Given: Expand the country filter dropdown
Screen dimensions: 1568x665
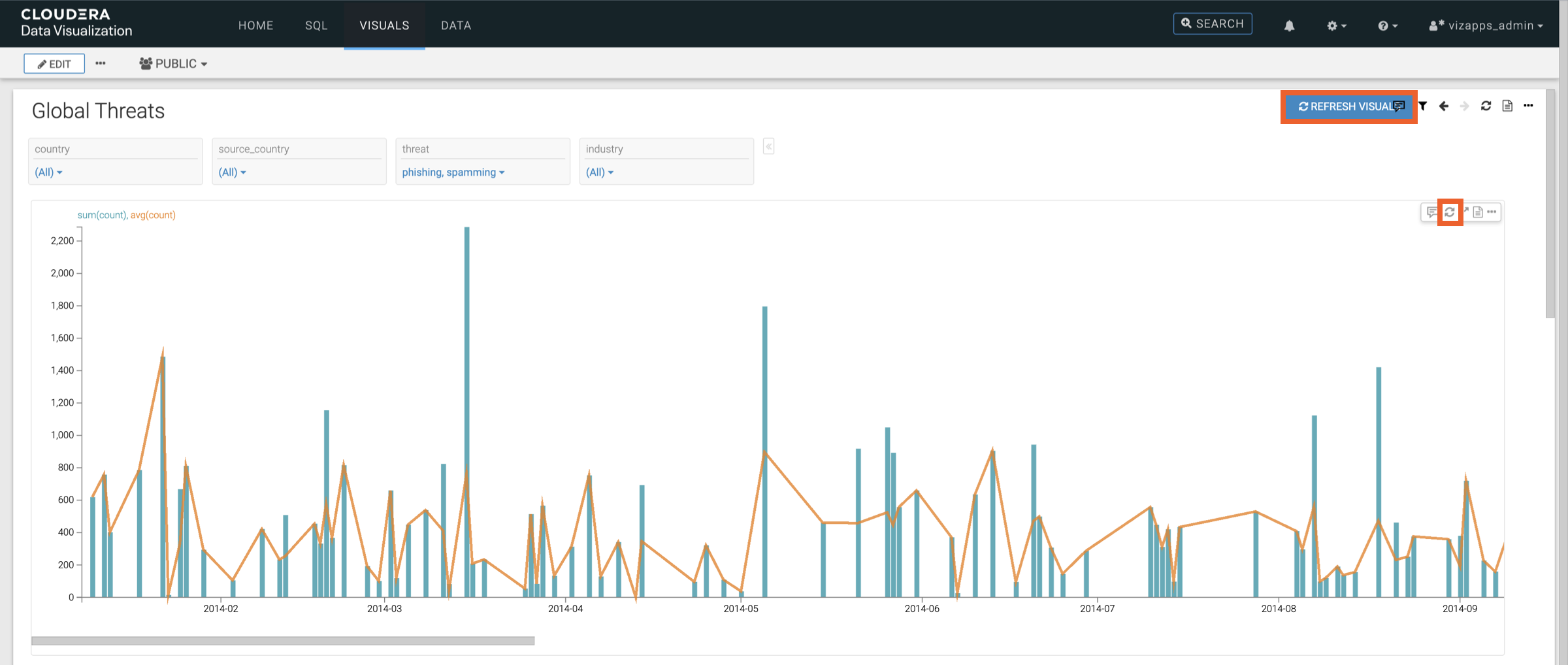Looking at the screenshot, I should pos(48,172).
